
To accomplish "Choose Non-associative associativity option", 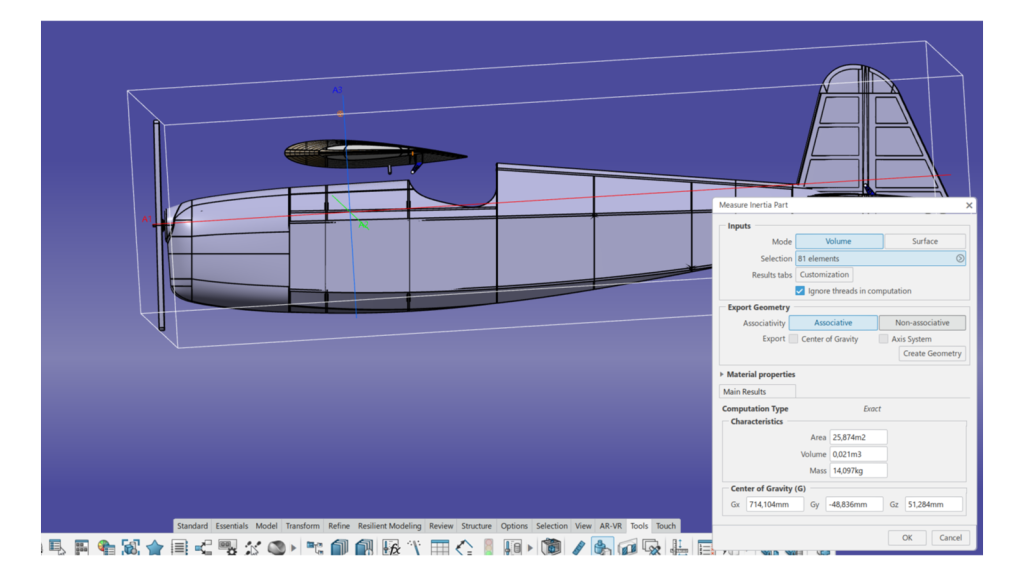I will click(x=922, y=323).
